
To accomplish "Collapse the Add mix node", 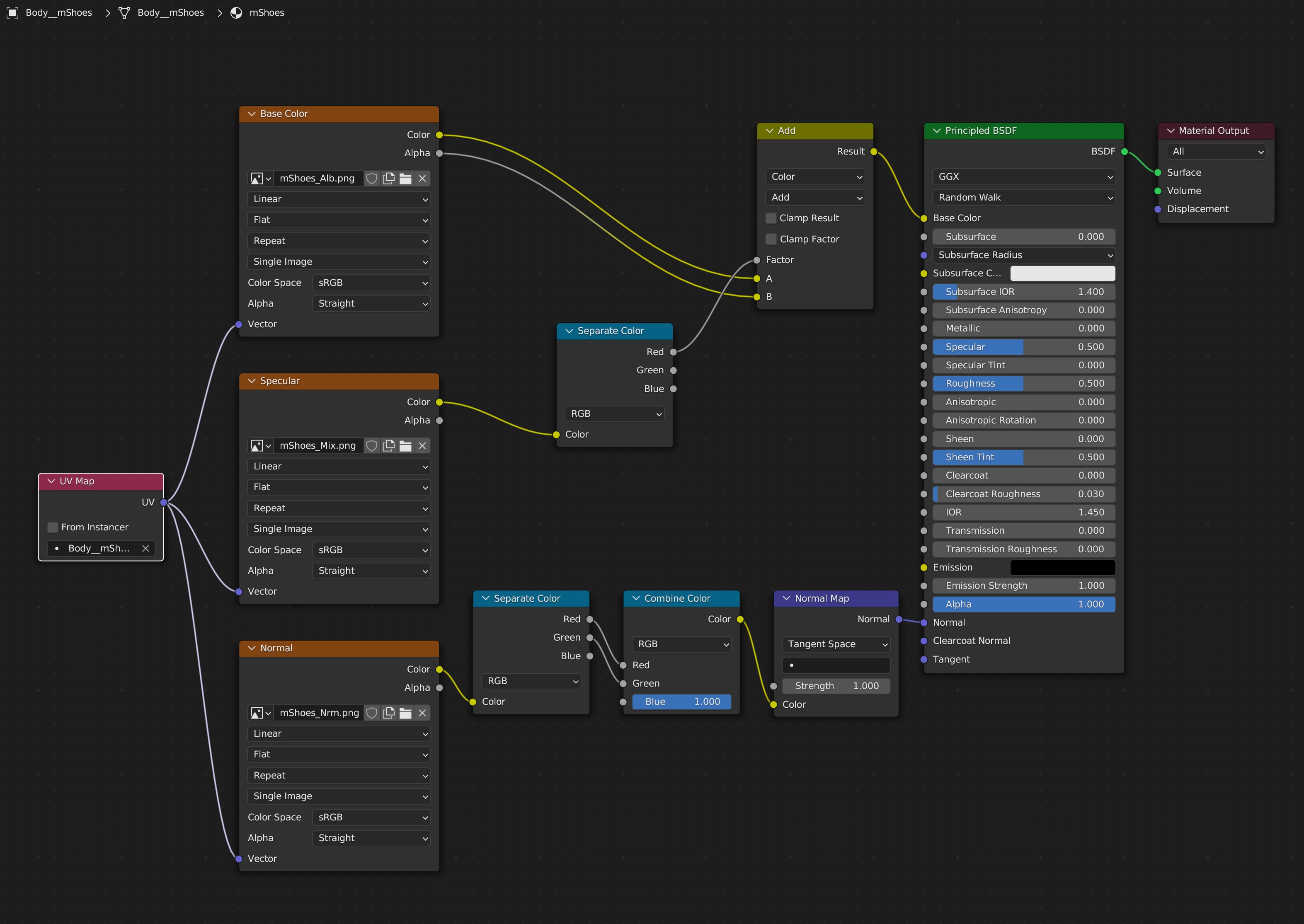I will click(x=770, y=131).
